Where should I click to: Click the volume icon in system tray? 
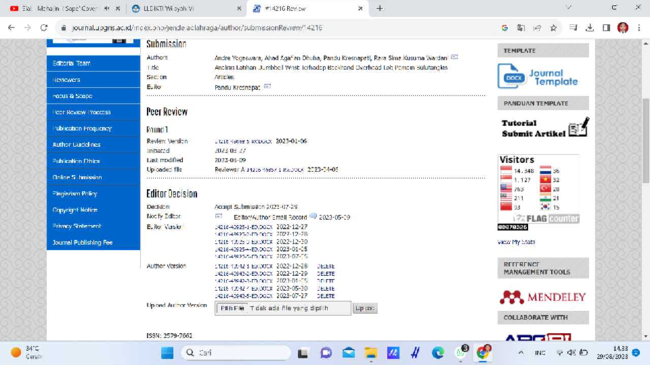571,353
